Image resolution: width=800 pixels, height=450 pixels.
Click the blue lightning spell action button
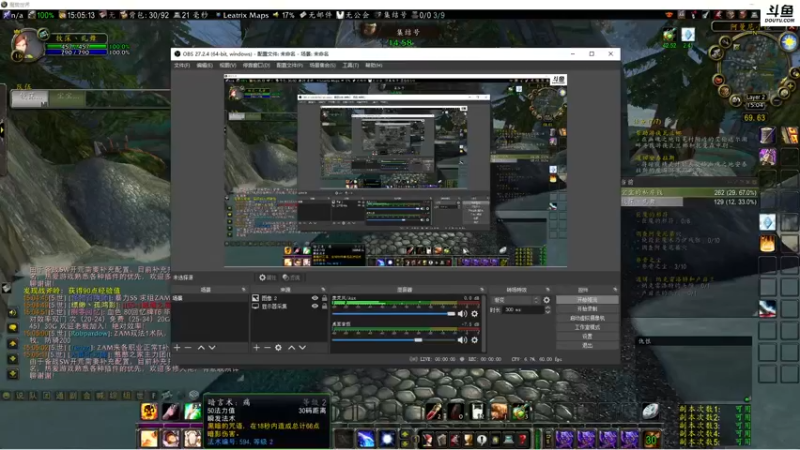click(x=366, y=439)
